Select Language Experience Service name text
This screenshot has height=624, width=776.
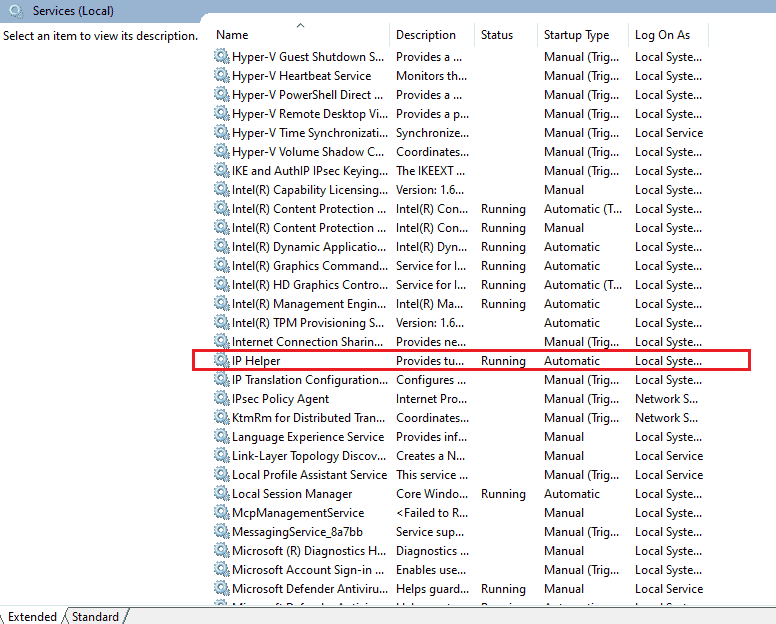[x=308, y=437]
